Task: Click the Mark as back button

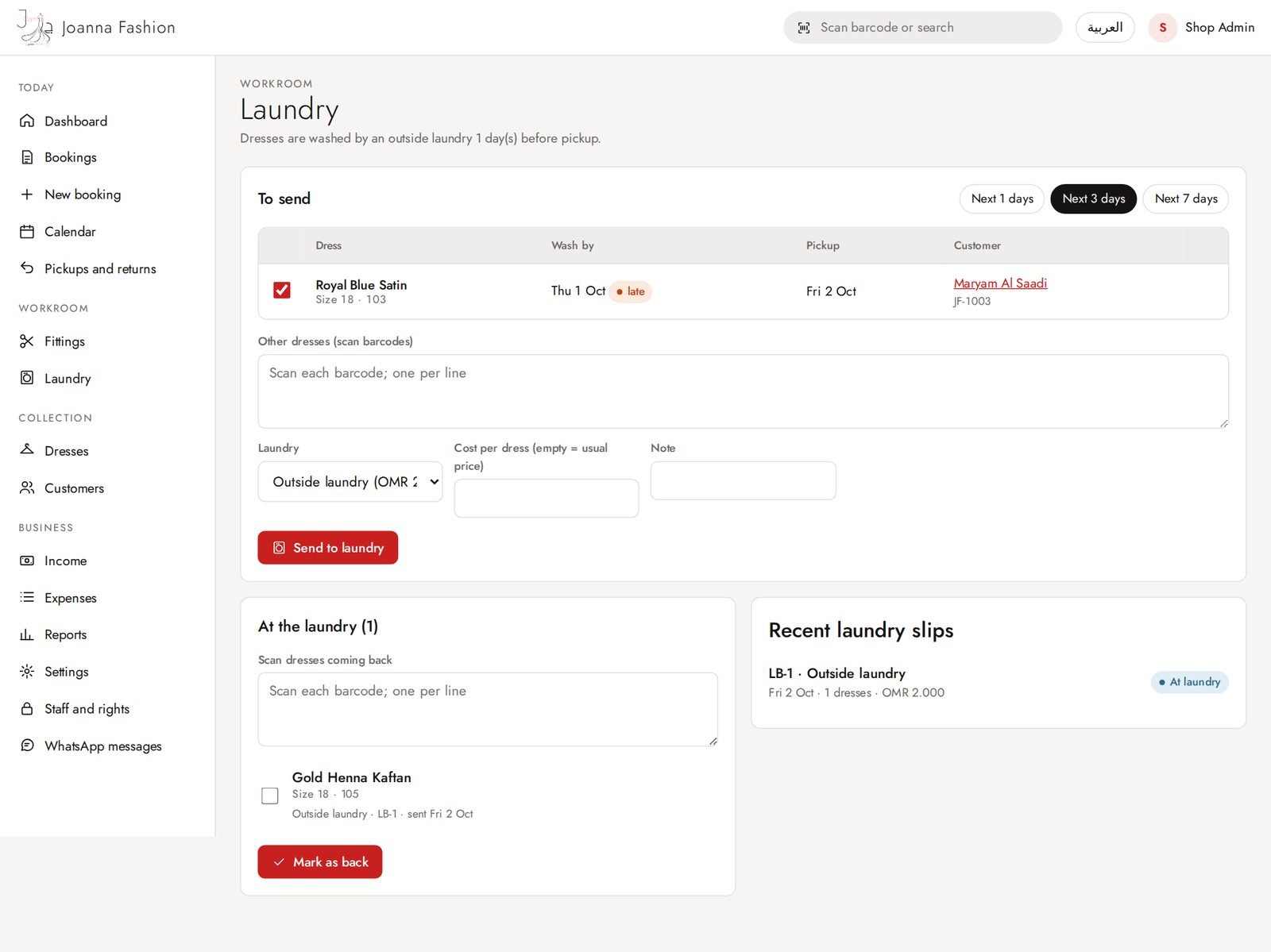Action: (320, 862)
